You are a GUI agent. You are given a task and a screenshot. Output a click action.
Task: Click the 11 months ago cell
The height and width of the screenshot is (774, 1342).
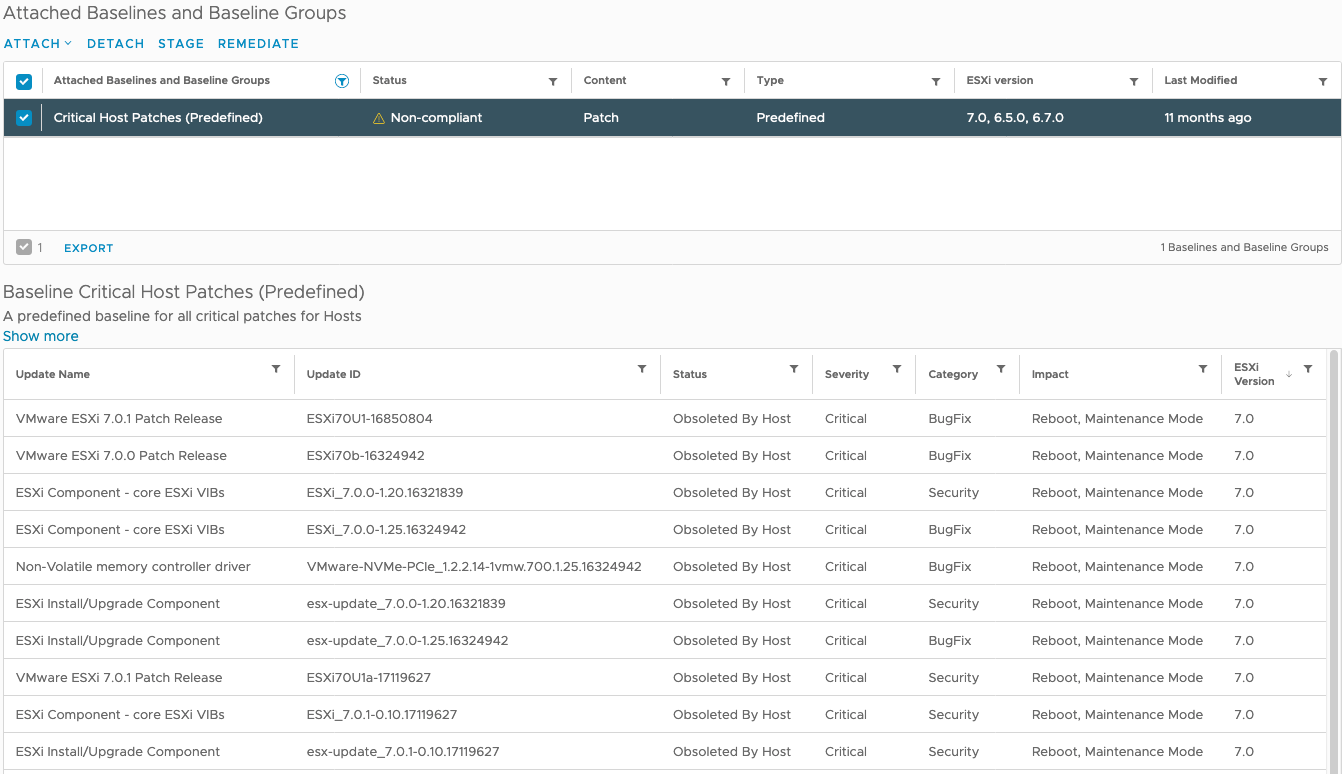(x=1208, y=118)
